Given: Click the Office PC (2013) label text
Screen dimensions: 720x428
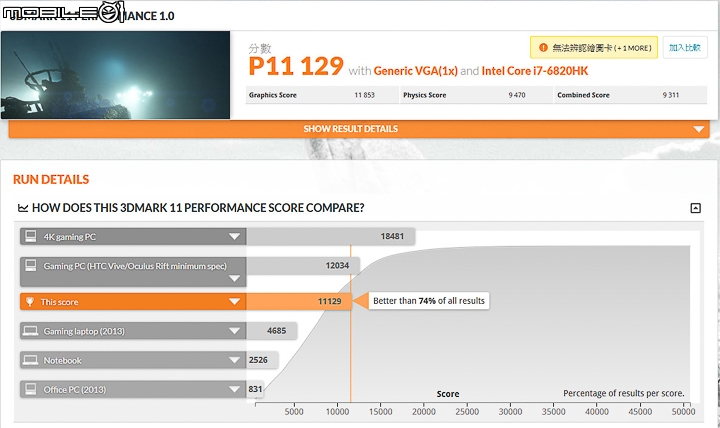Looking at the screenshot, I should click(x=75, y=390).
